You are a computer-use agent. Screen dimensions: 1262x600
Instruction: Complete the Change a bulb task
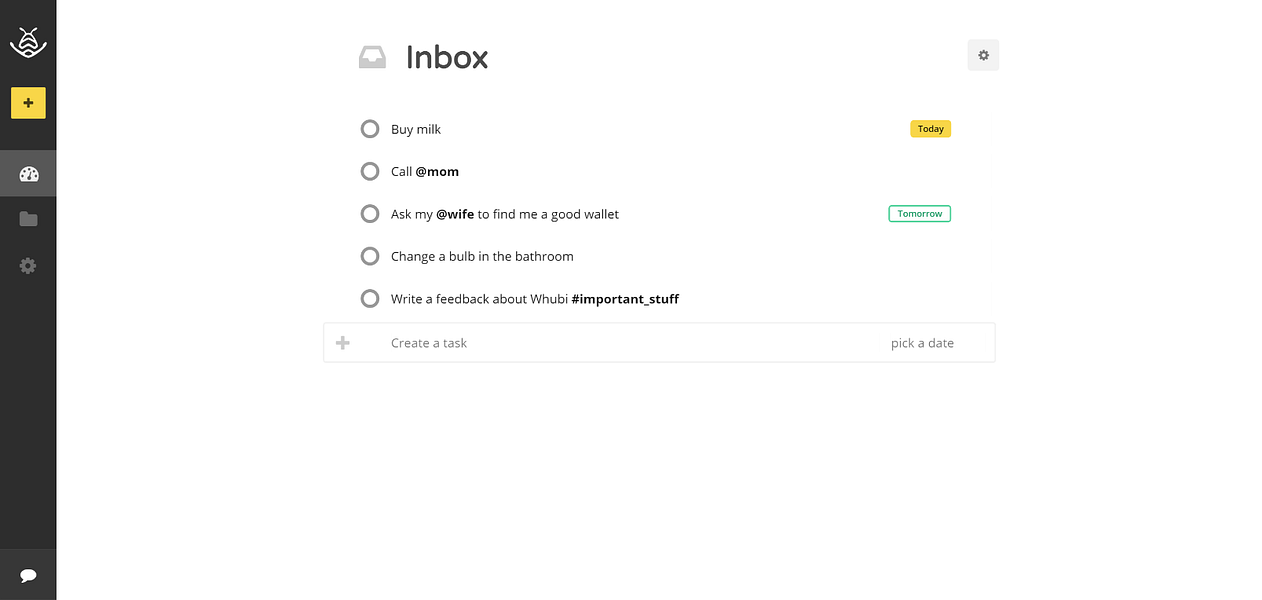370,257
